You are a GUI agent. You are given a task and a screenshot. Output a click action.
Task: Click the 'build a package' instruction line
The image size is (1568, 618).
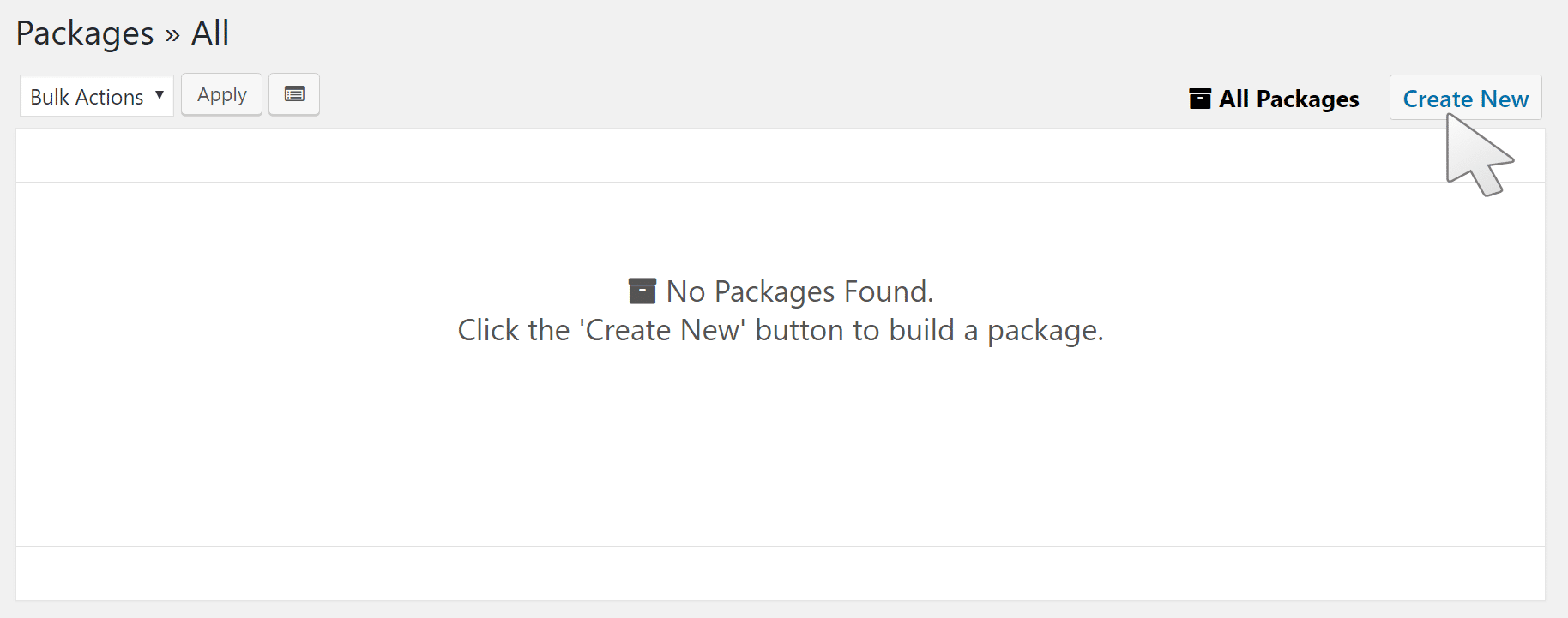[x=780, y=331]
